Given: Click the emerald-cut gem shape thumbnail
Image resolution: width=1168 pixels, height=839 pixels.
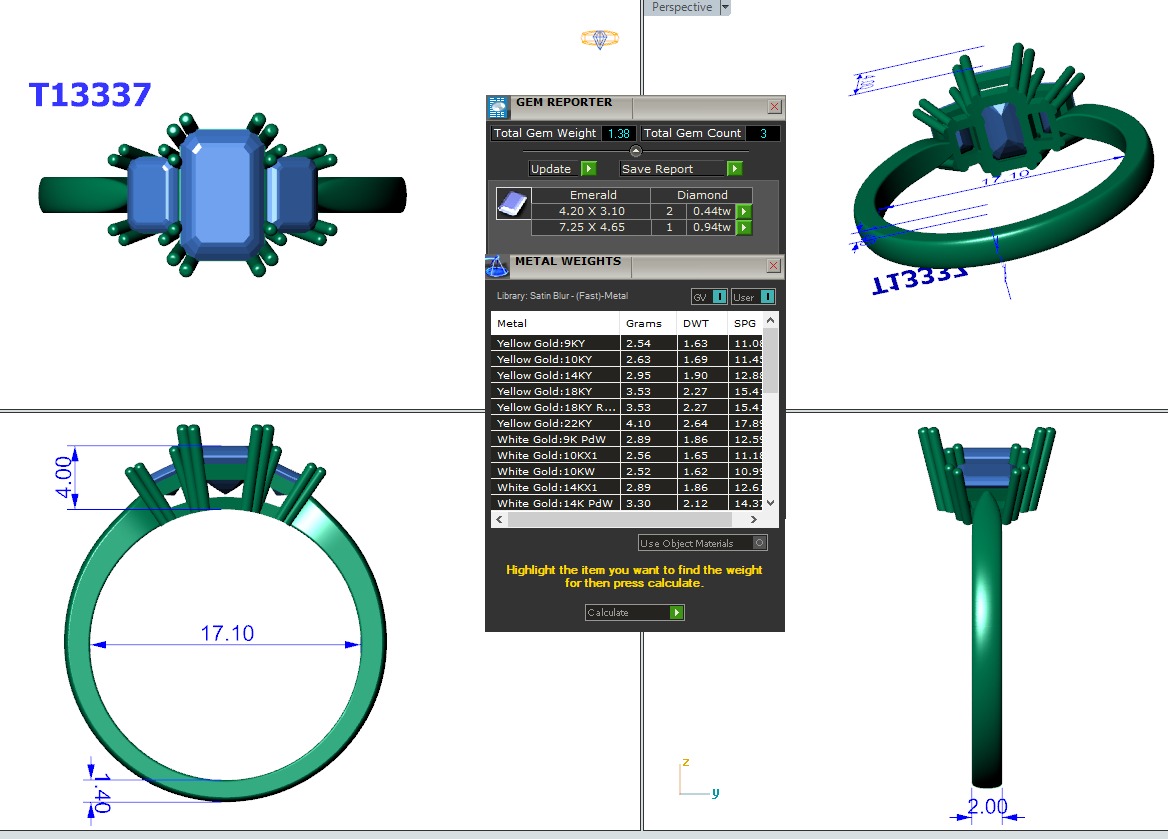Looking at the screenshot, I should pos(510,204).
